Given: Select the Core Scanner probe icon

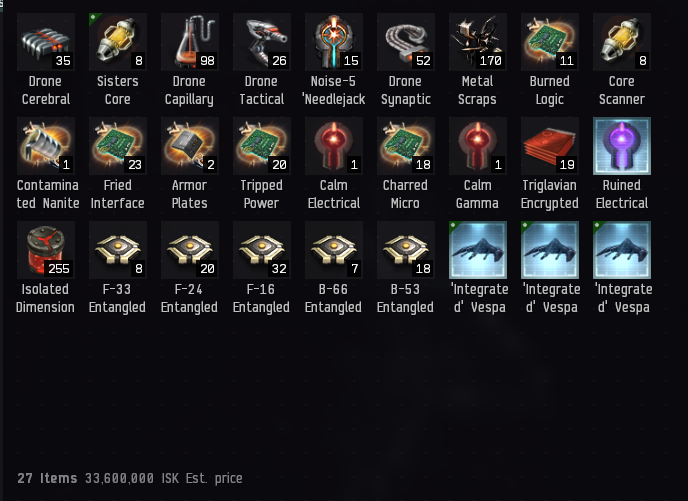Looking at the screenshot, I should (621, 42).
